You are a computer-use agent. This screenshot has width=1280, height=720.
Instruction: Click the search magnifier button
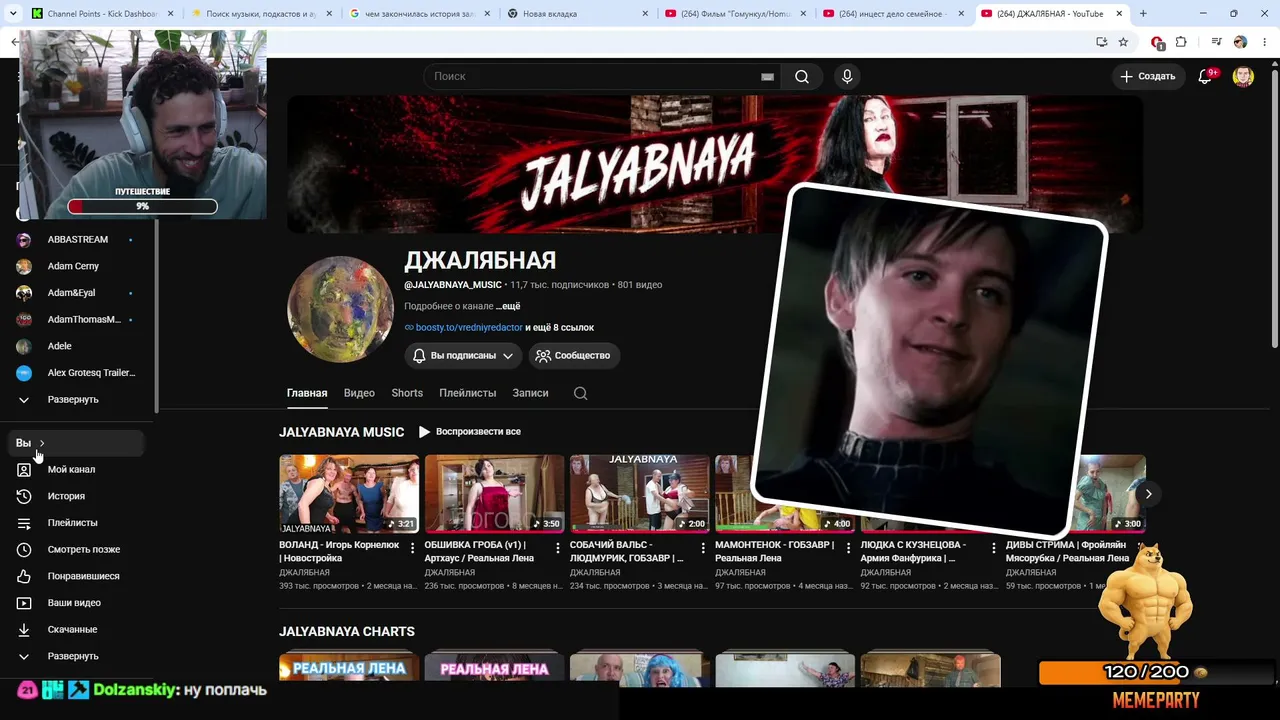(802, 77)
